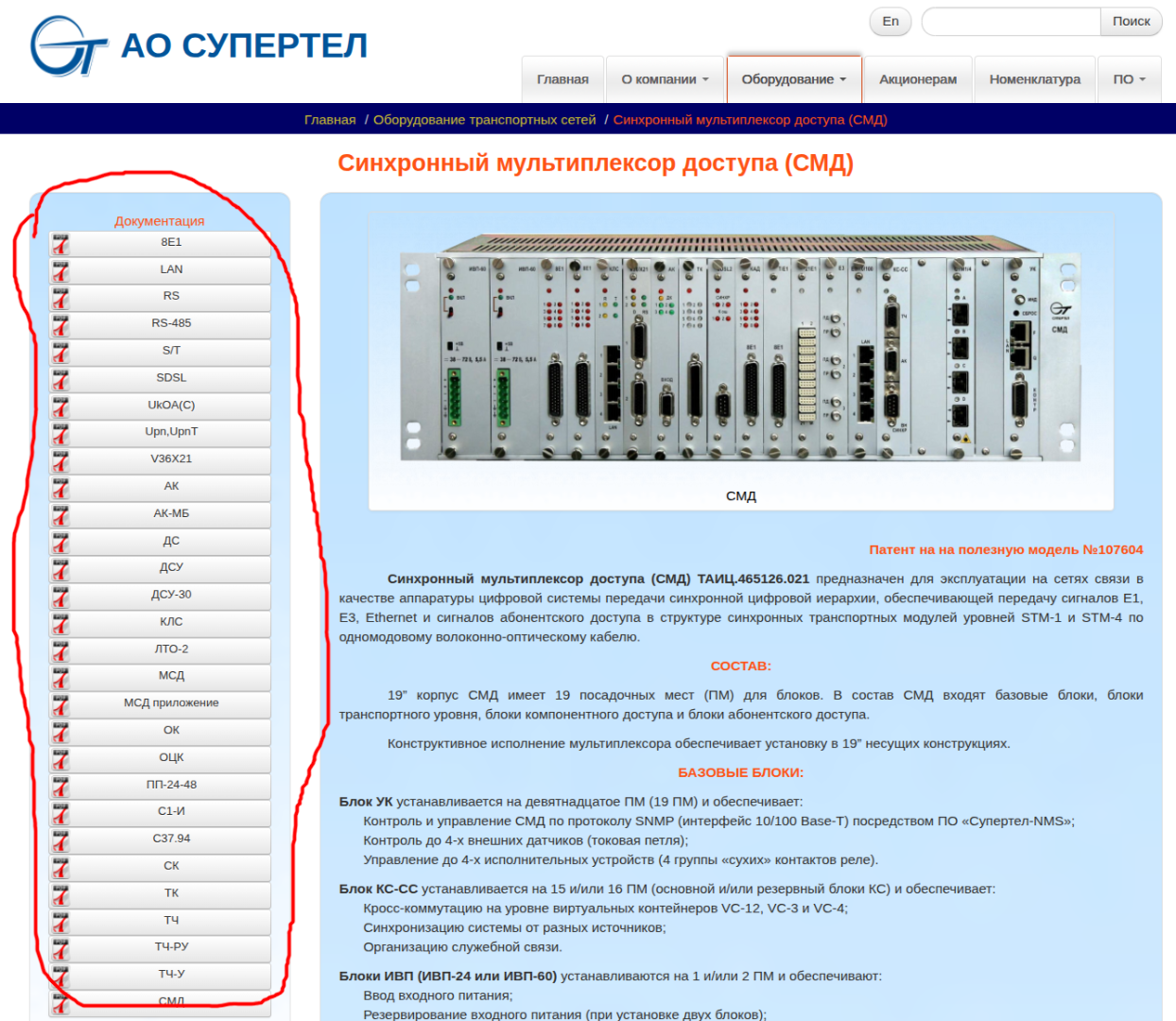Click the Синхронный мультиплексор доступа breadcrumb
The height and width of the screenshot is (1021, 1176).
point(750,120)
